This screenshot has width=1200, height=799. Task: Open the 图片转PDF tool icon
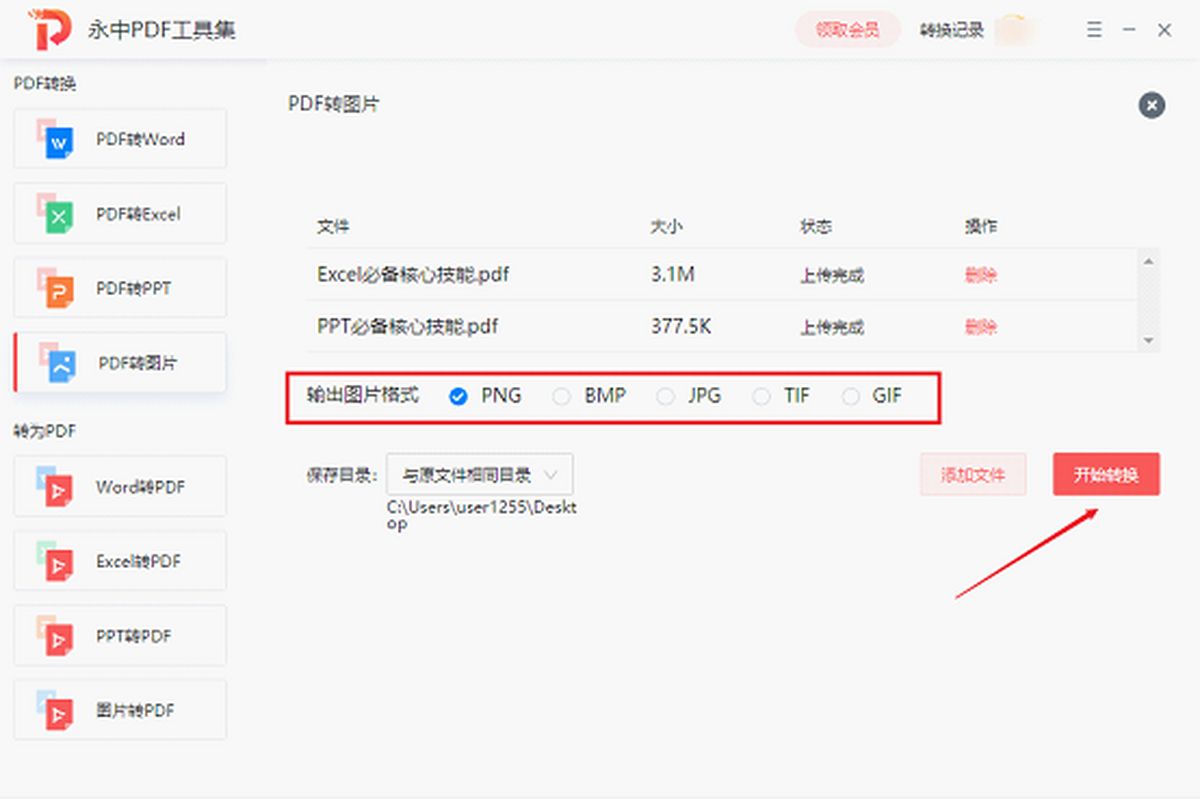[x=57, y=710]
